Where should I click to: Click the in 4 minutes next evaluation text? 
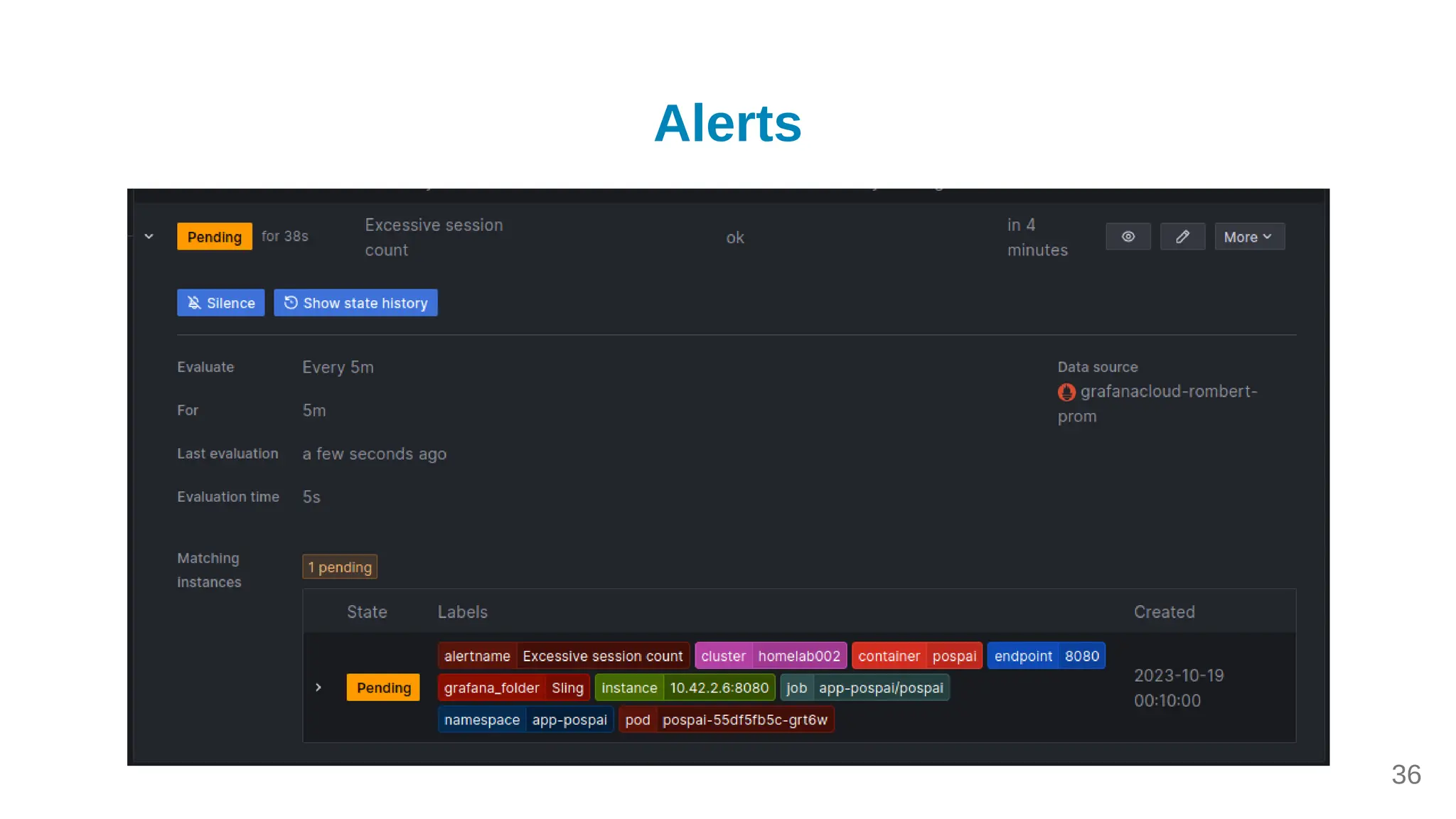pyautogui.click(x=1037, y=237)
